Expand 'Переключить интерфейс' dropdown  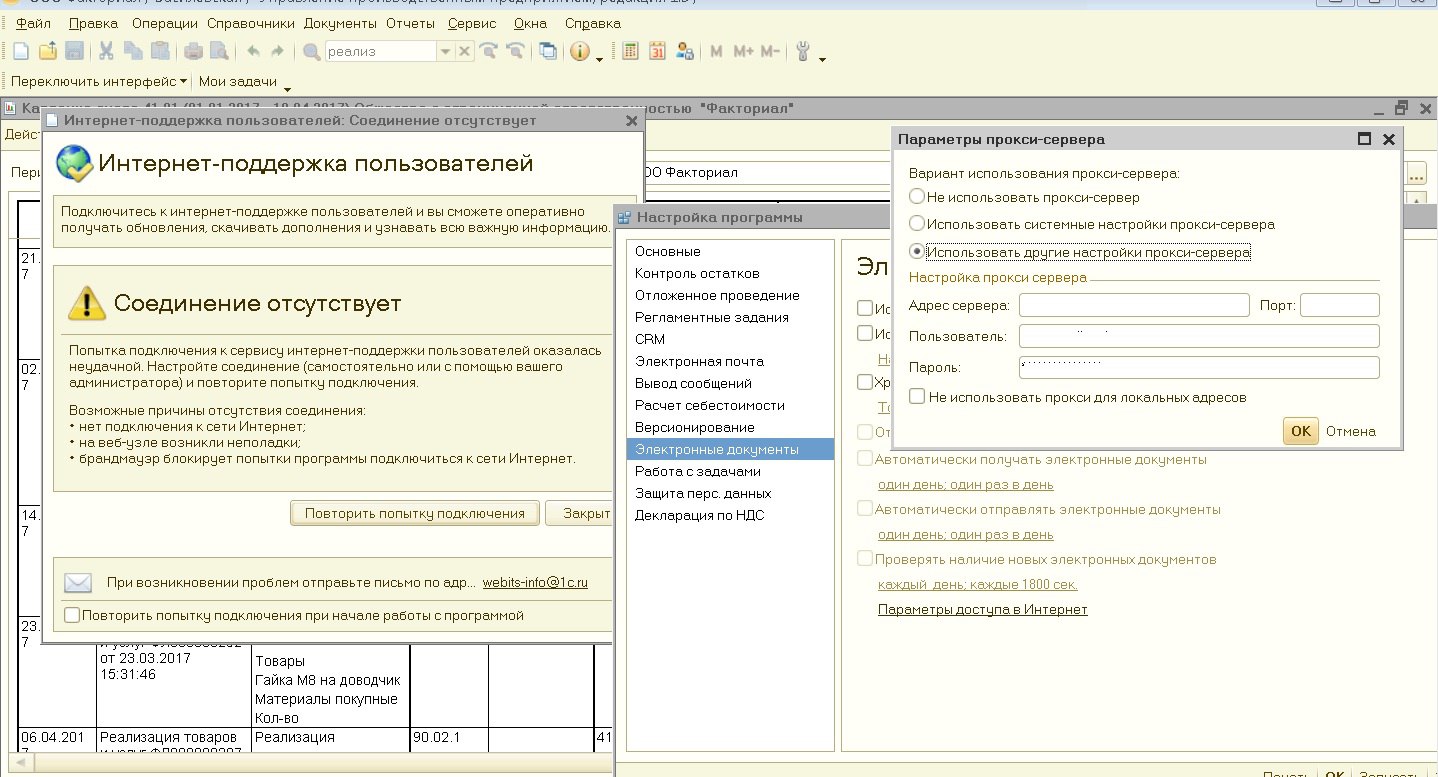[184, 82]
